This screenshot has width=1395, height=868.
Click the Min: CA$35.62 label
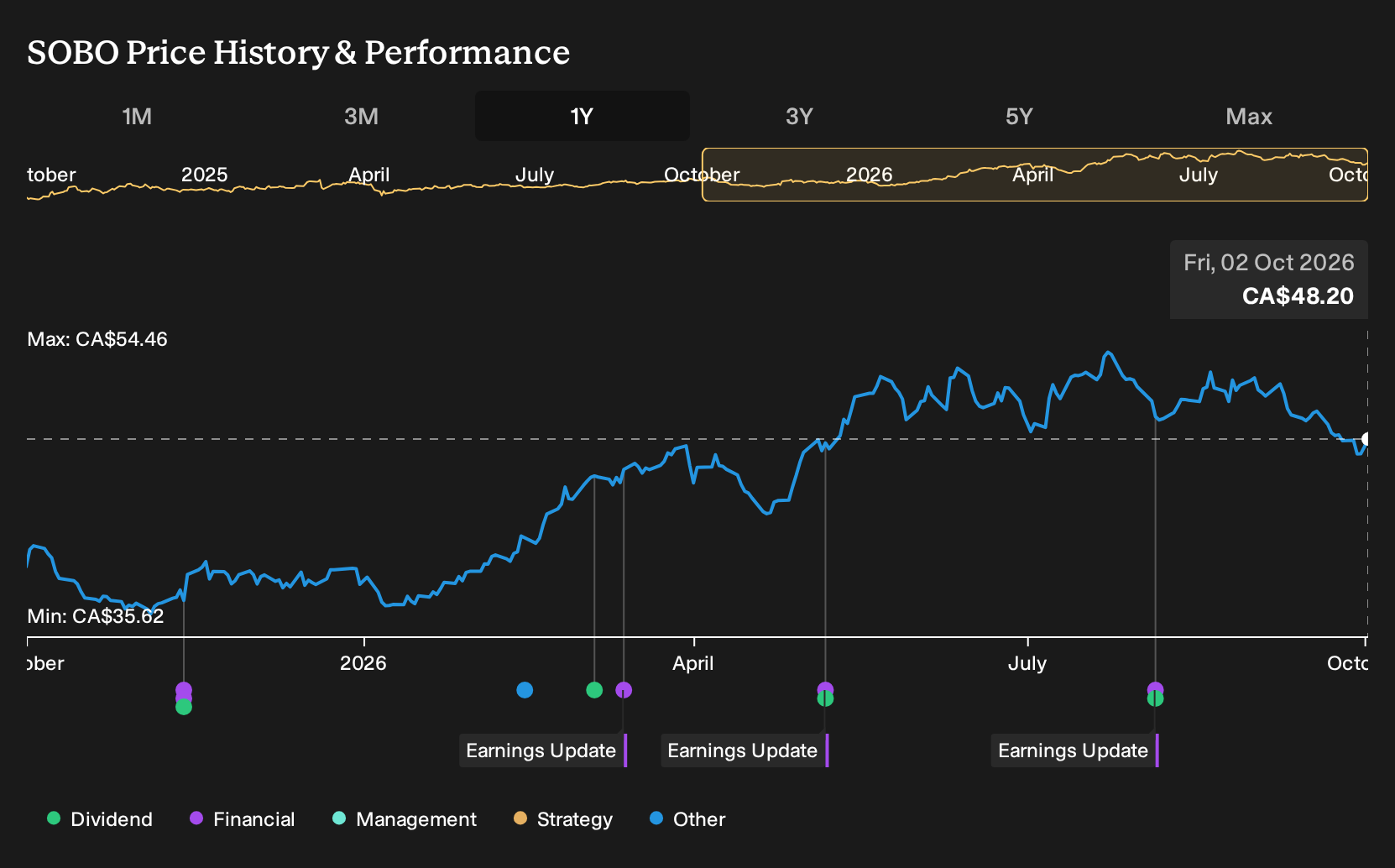point(96,616)
